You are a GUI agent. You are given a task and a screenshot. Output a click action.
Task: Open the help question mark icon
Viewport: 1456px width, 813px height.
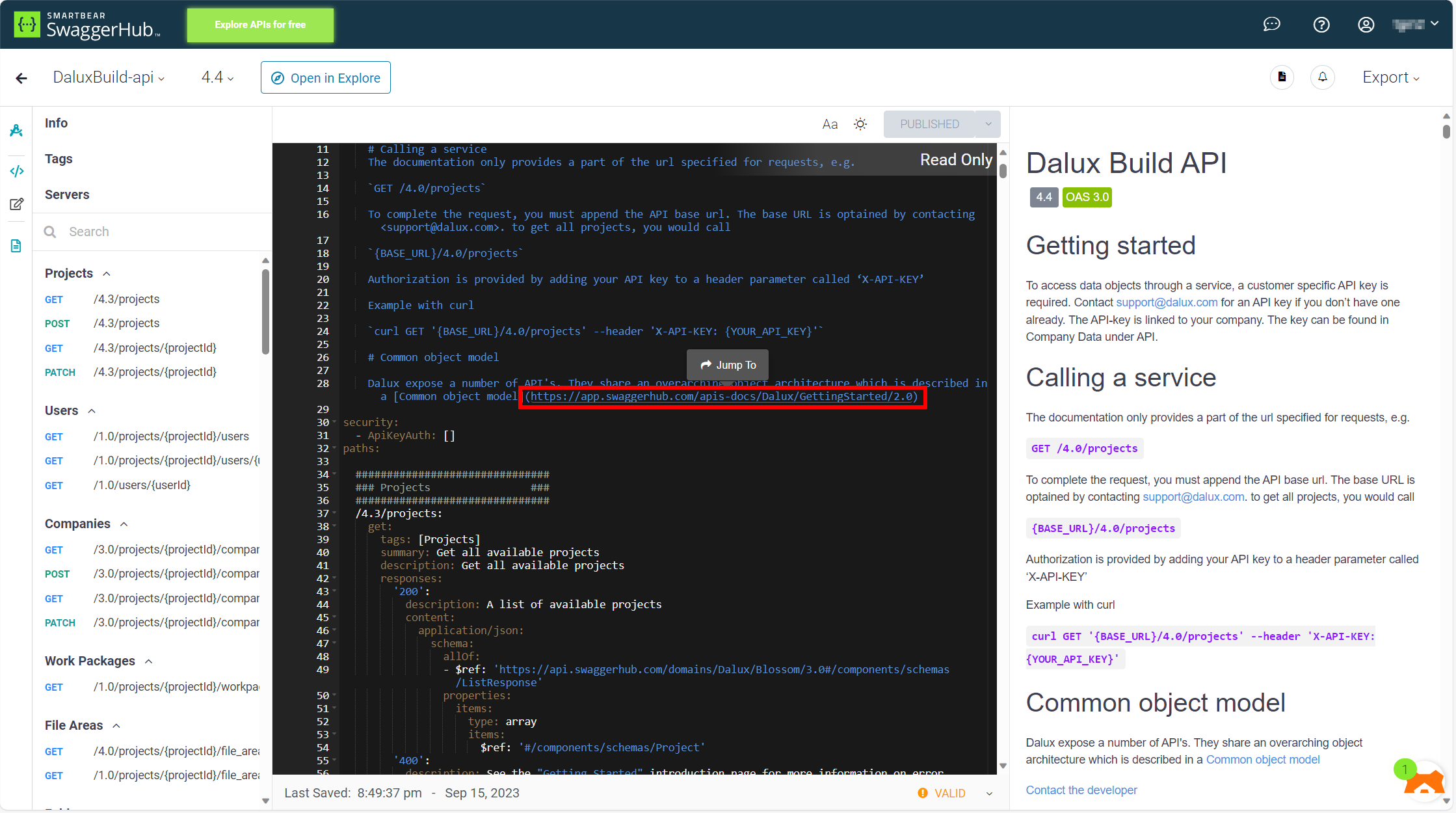pyautogui.click(x=1321, y=25)
